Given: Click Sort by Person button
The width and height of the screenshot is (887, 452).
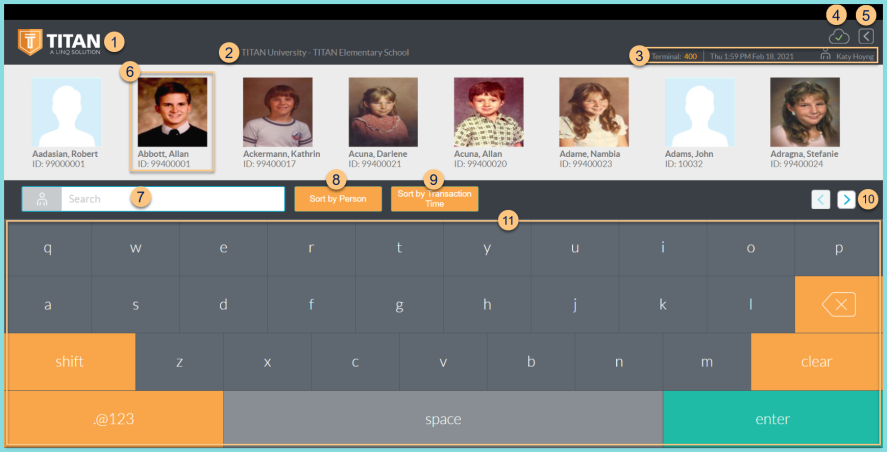Looking at the screenshot, I should point(338,199).
